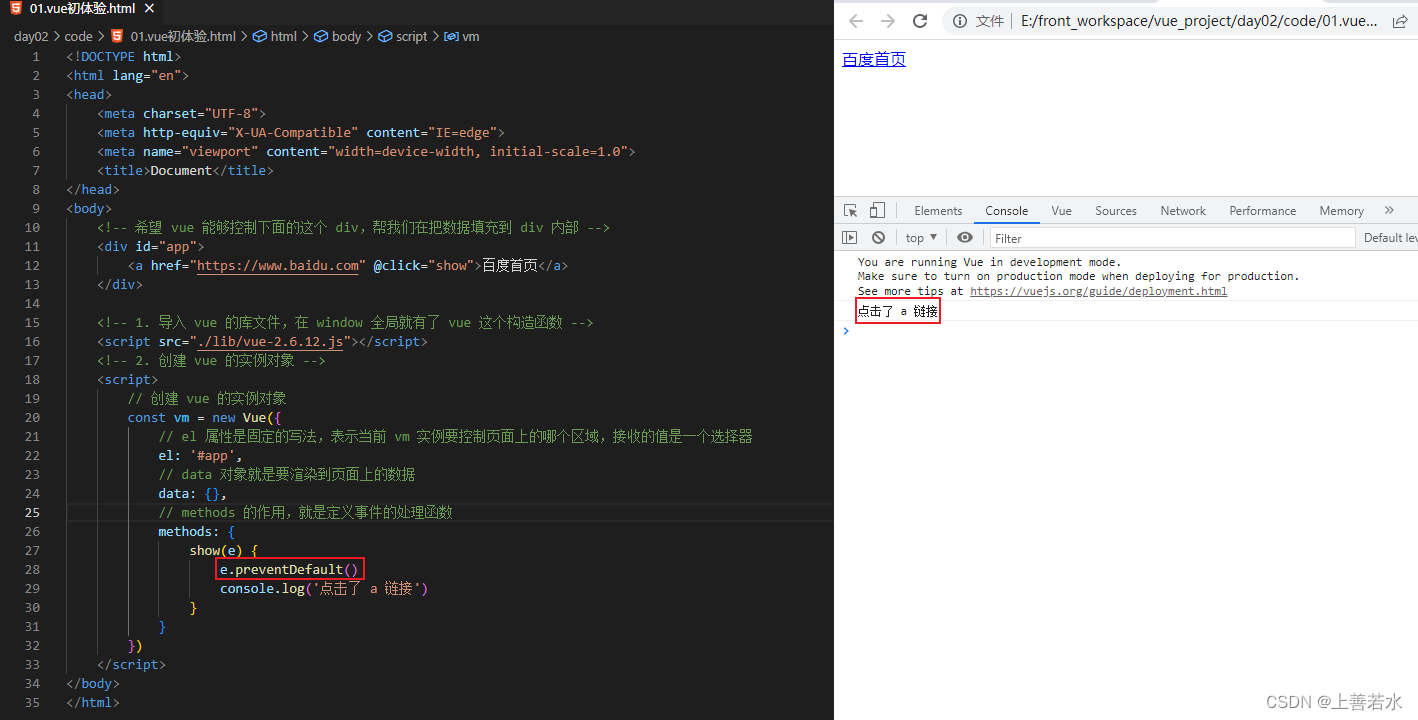Focus the console Filter field
The width and height of the screenshot is (1418, 720).
[x=1172, y=238]
